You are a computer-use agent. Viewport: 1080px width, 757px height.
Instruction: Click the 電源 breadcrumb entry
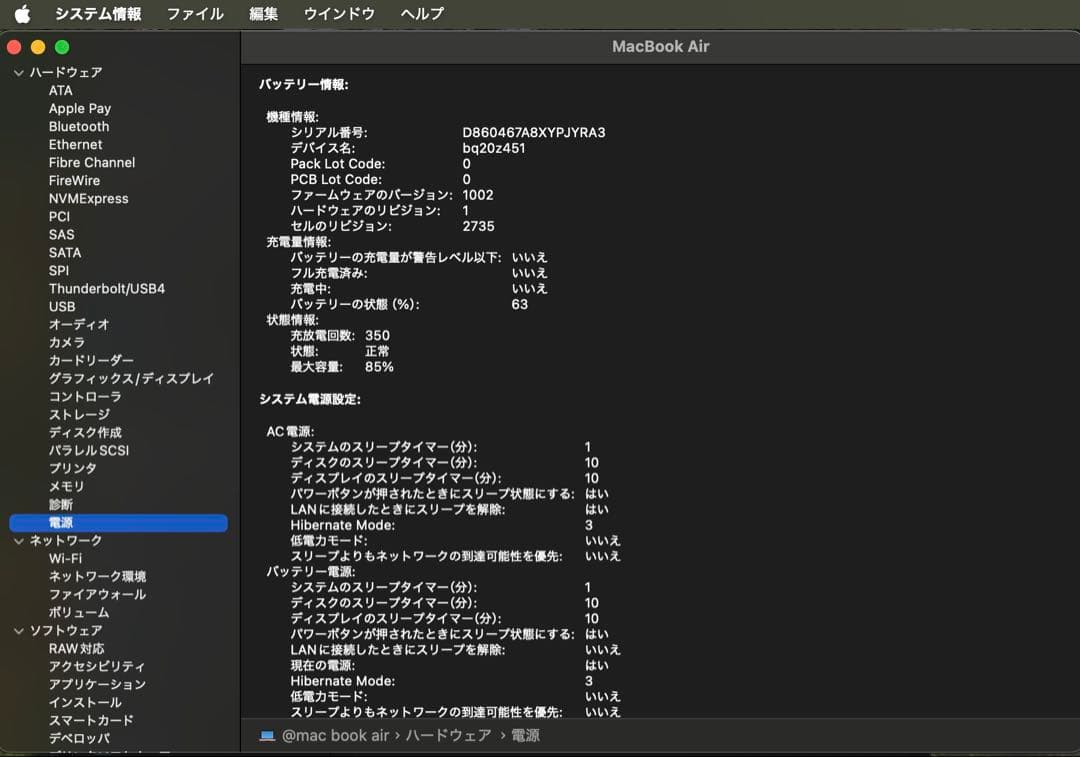click(524, 735)
